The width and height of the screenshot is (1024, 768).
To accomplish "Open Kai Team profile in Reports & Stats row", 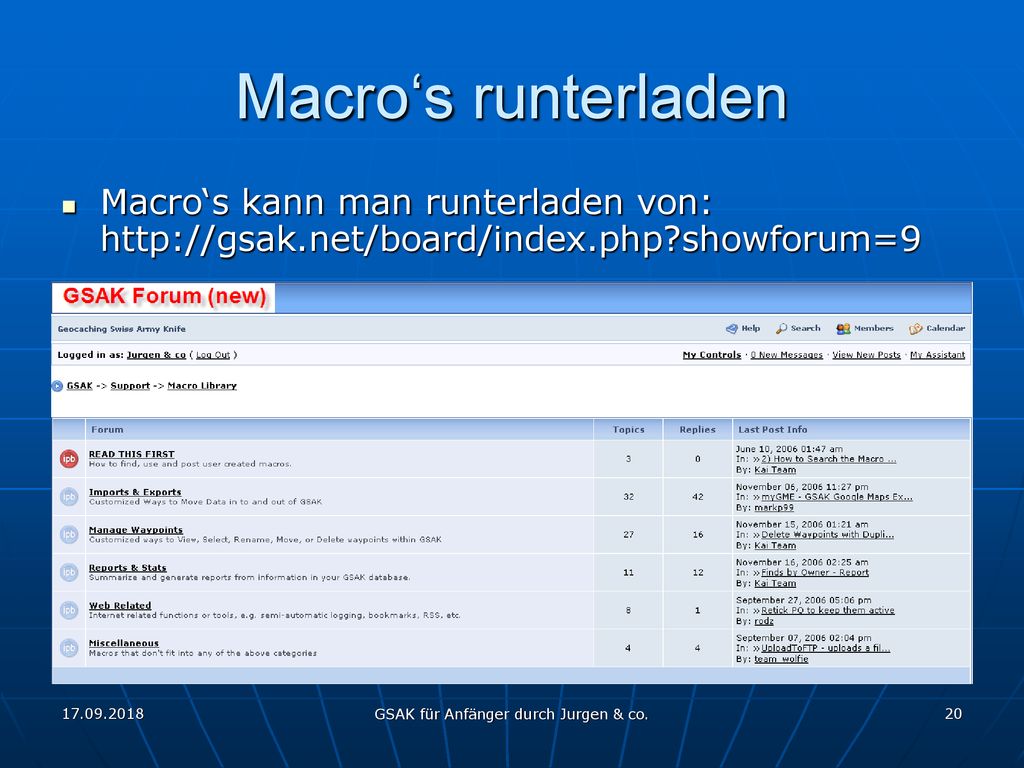I will [x=775, y=583].
